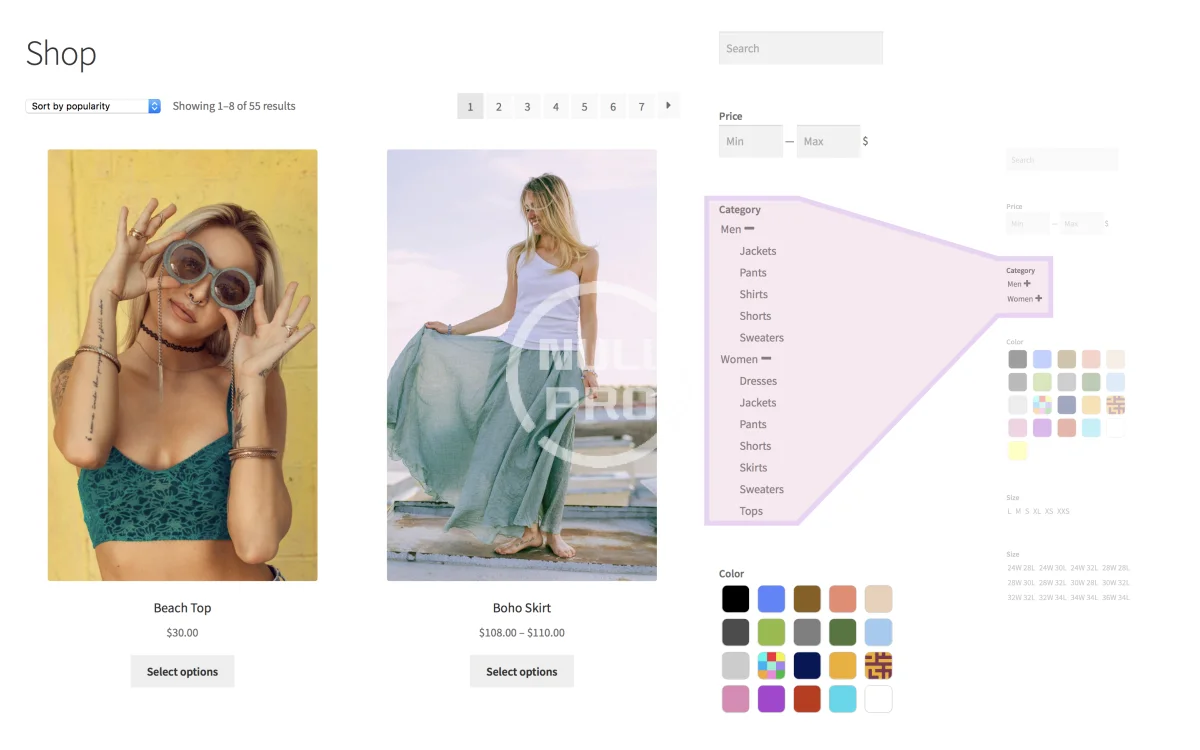
Task: Go to the next results page arrow
Action: 668,105
